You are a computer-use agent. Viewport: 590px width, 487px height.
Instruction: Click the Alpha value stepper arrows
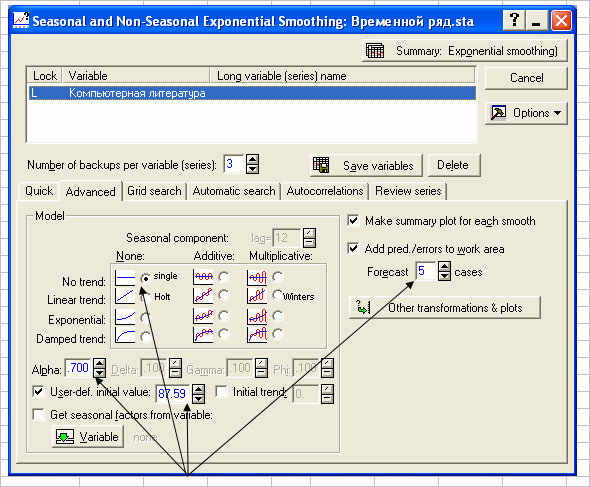(x=99, y=368)
